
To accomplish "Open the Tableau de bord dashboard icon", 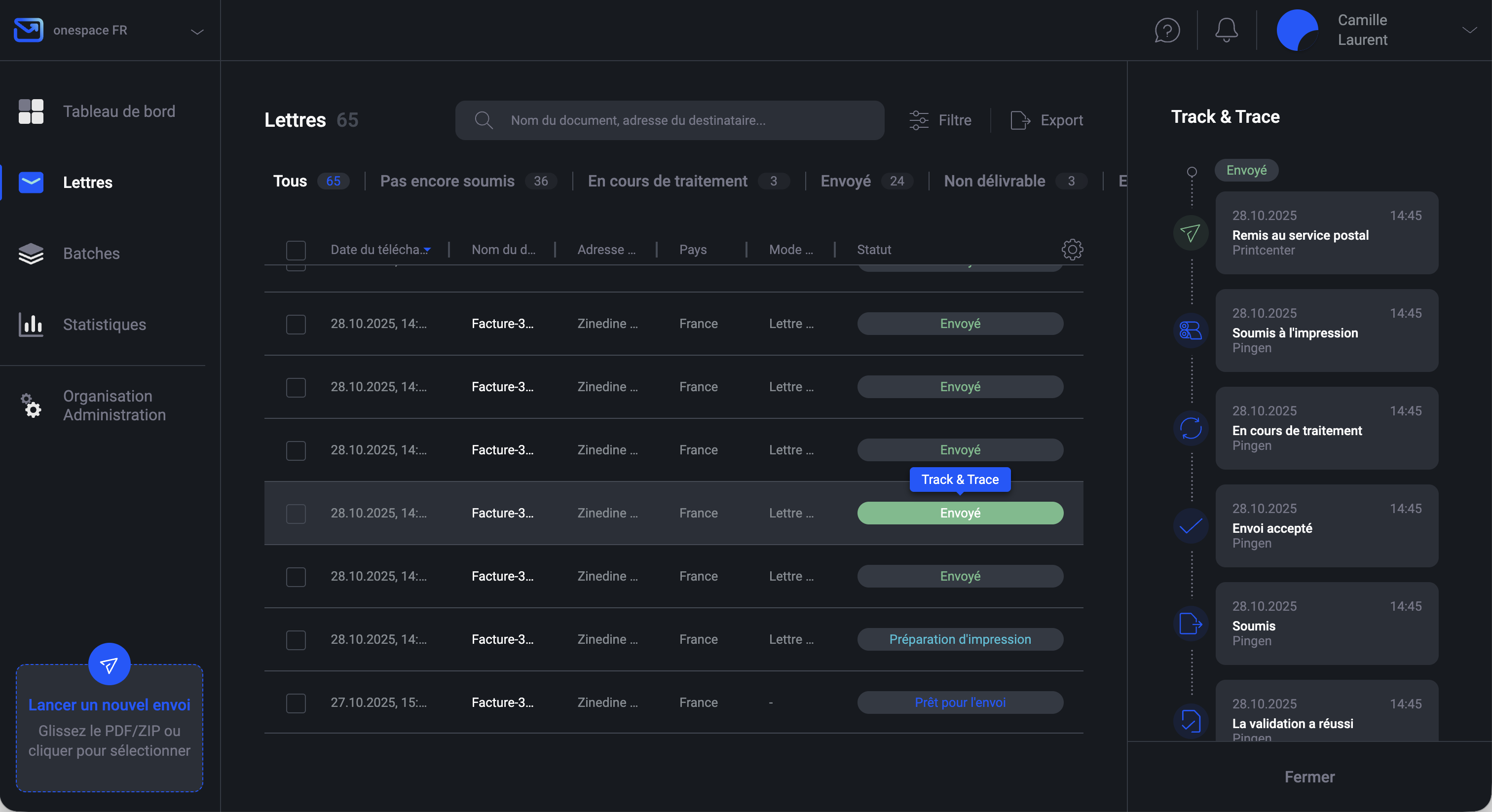I will [x=31, y=111].
